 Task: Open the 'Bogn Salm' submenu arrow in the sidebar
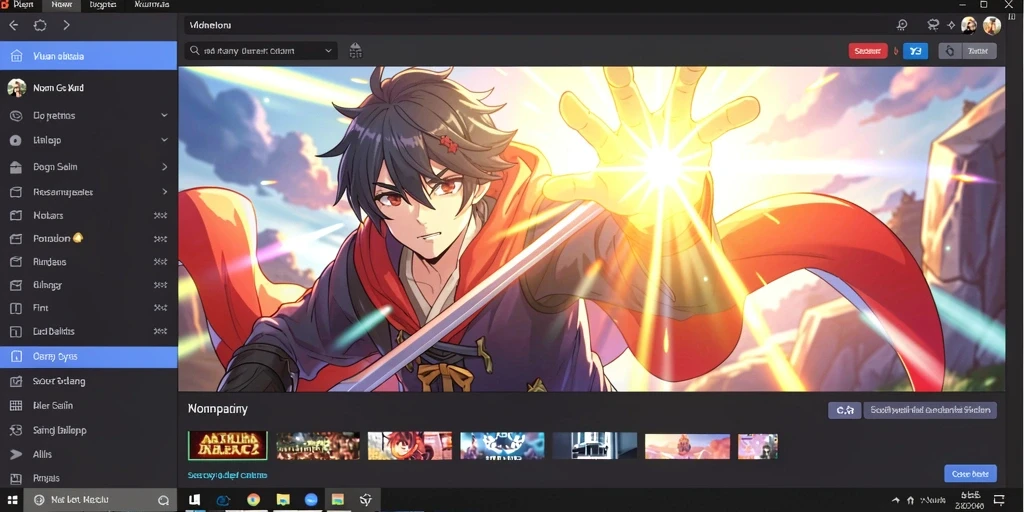pos(164,167)
